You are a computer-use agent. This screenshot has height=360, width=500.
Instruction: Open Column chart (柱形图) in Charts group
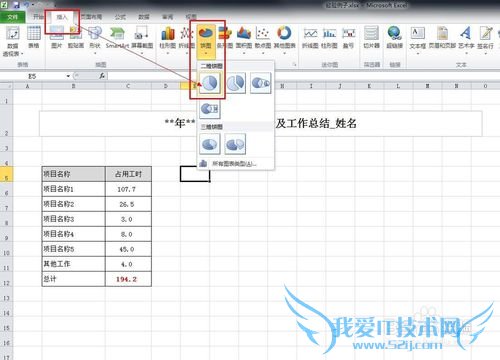coord(168,39)
